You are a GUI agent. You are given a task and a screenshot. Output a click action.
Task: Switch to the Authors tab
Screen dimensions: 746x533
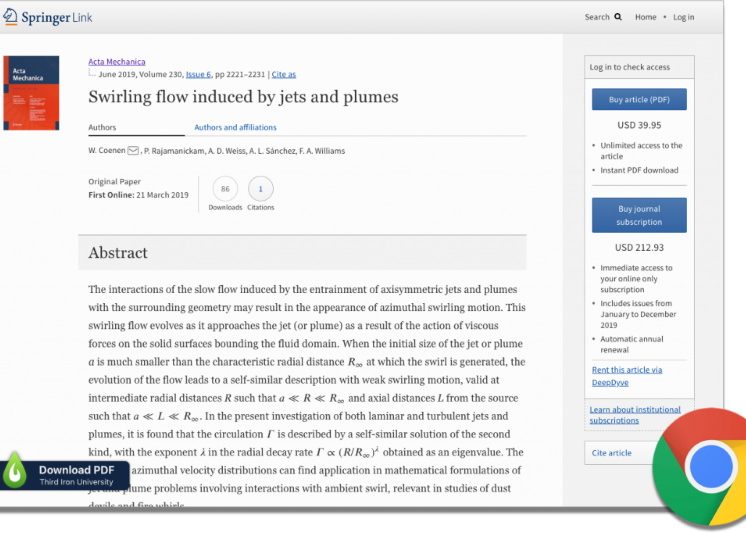point(102,127)
